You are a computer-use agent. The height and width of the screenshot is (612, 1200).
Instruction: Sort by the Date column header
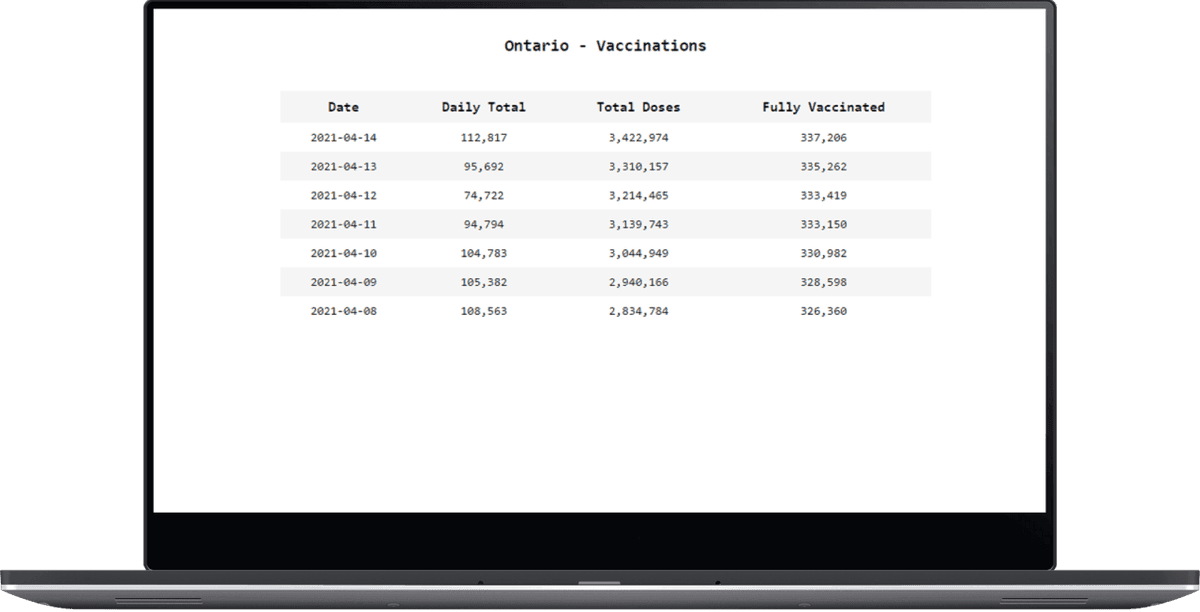tap(344, 107)
